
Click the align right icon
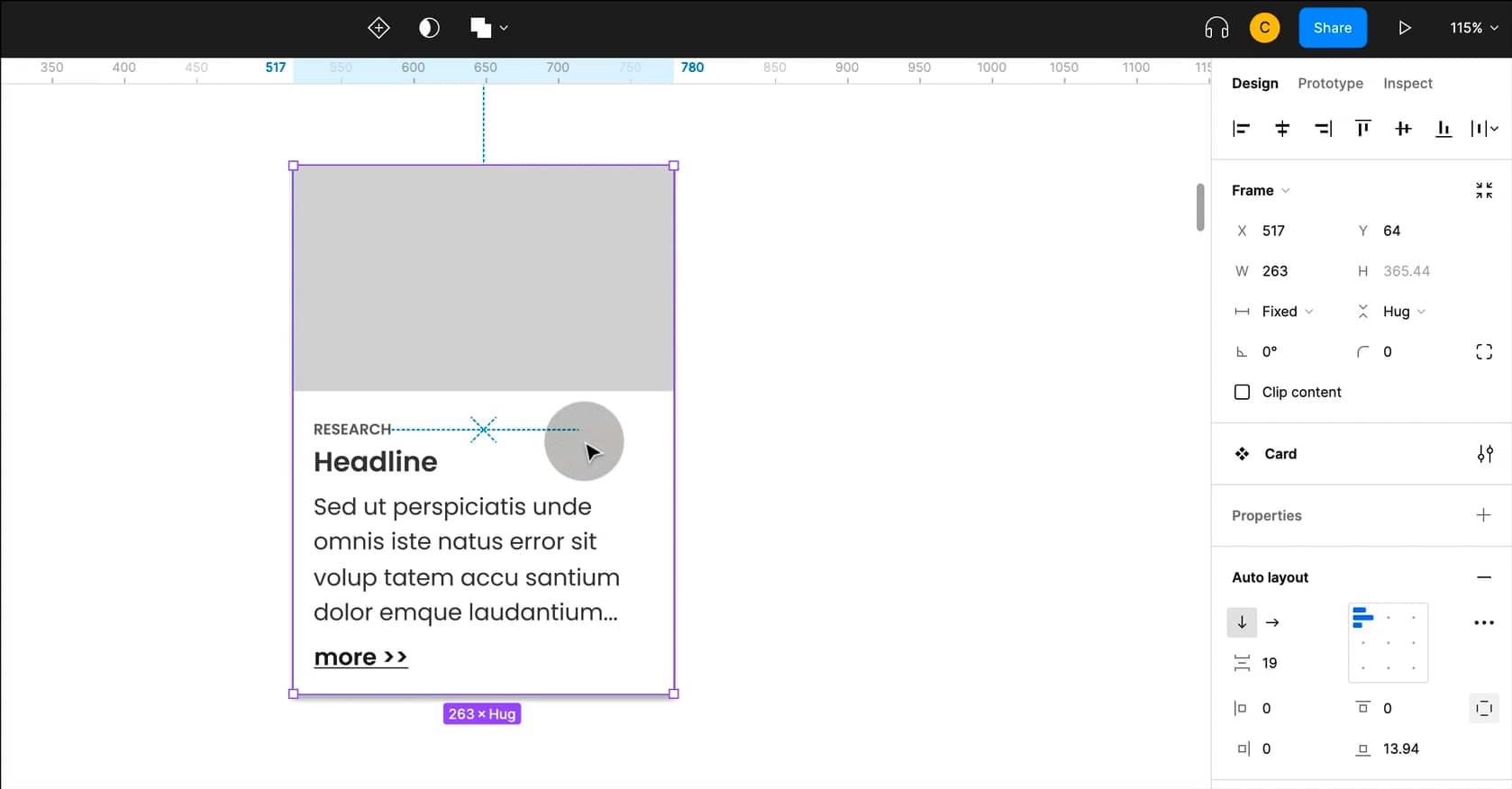click(x=1323, y=129)
